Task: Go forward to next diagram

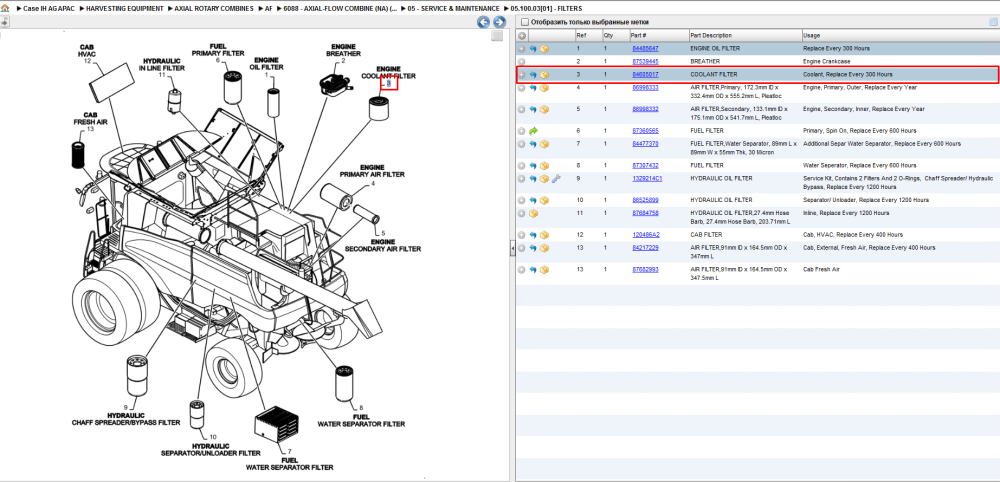Action: click(499, 22)
